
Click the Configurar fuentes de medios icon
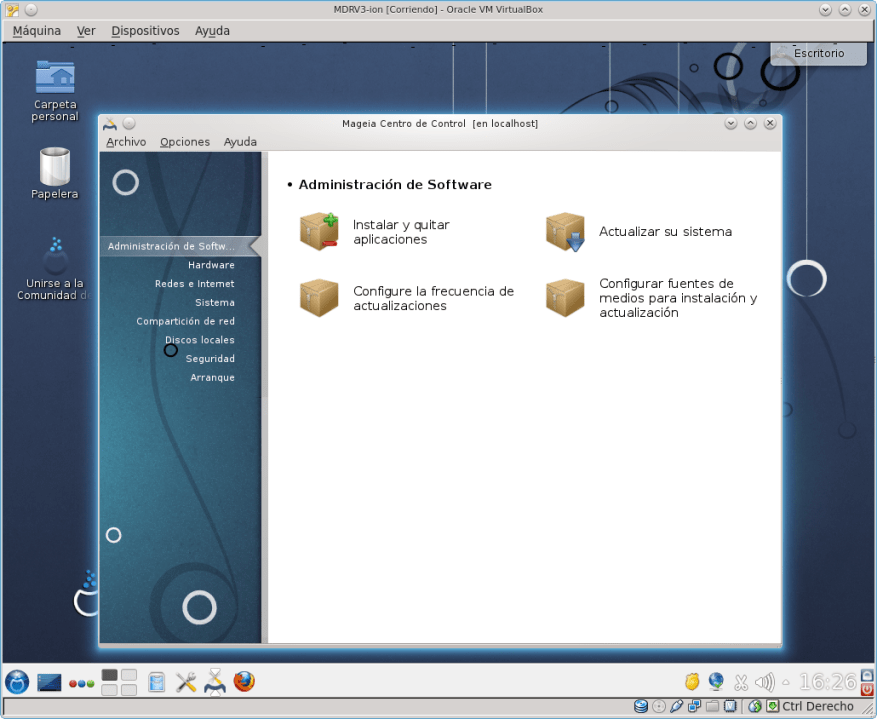click(x=565, y=298)
